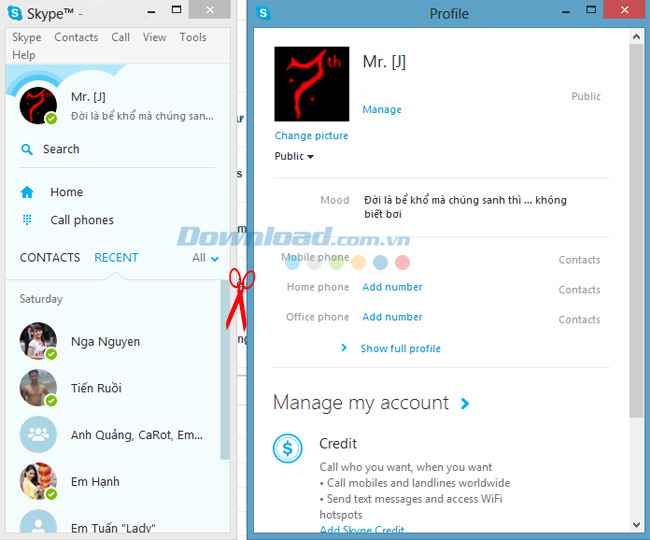Switch to the CONTACTS tab

tap(50, 258)
